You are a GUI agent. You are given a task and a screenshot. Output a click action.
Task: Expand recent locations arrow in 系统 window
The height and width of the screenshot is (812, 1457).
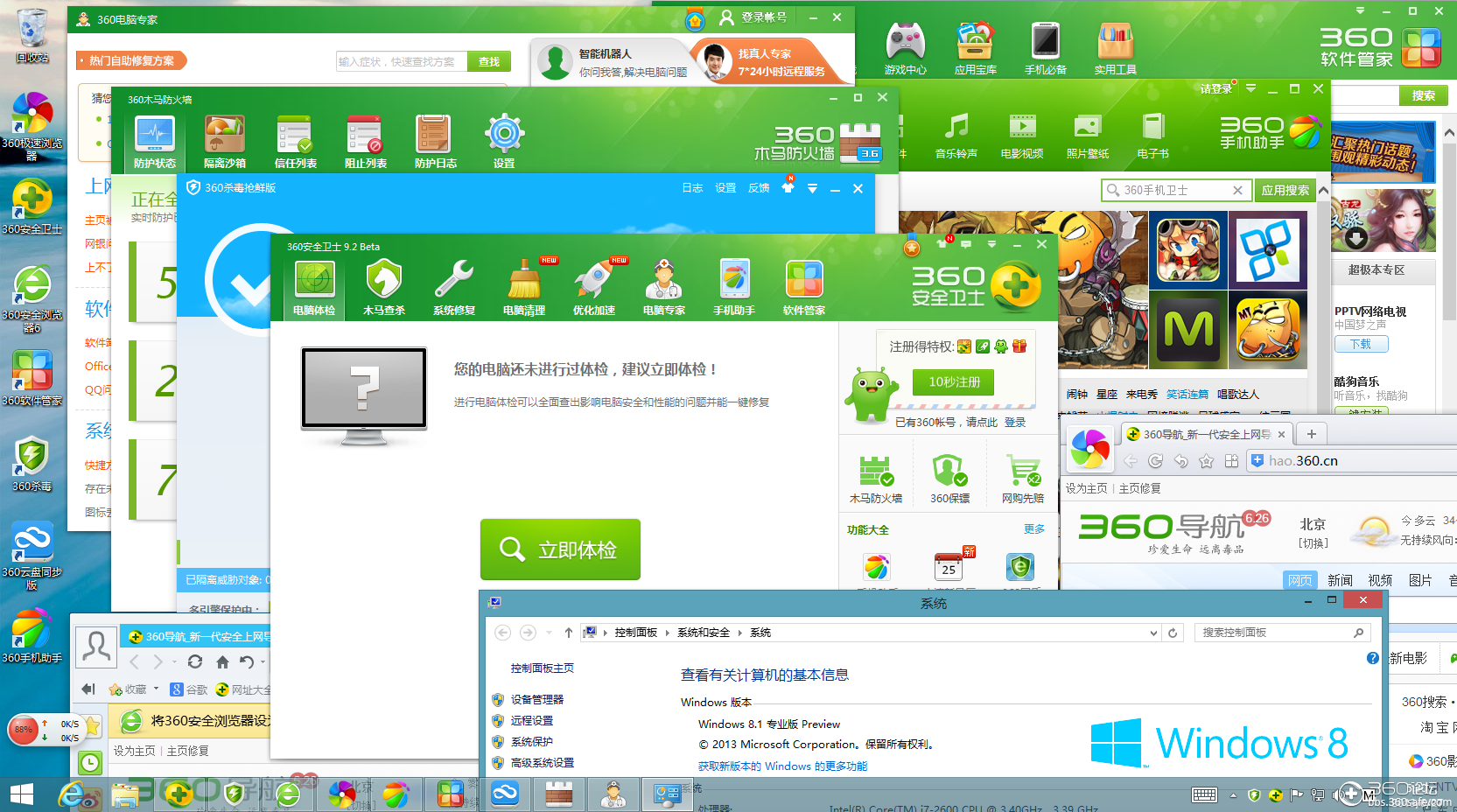click(x=549, y=633)
